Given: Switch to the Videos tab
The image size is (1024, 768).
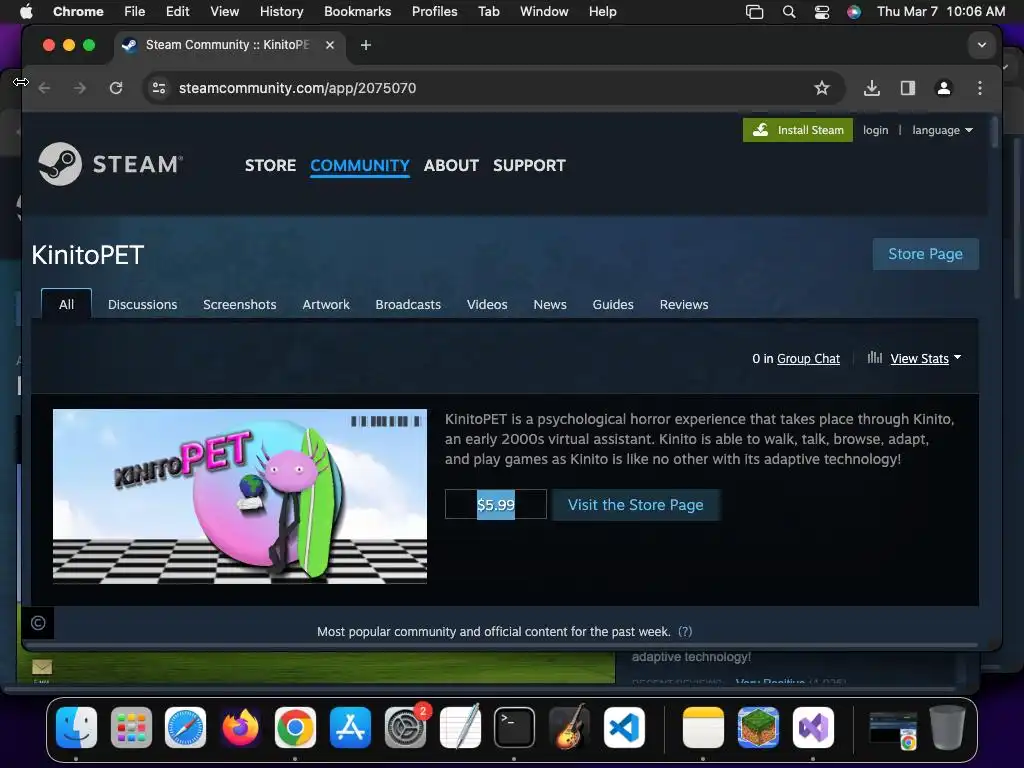Looking at the screenshot, I should 487,304.
